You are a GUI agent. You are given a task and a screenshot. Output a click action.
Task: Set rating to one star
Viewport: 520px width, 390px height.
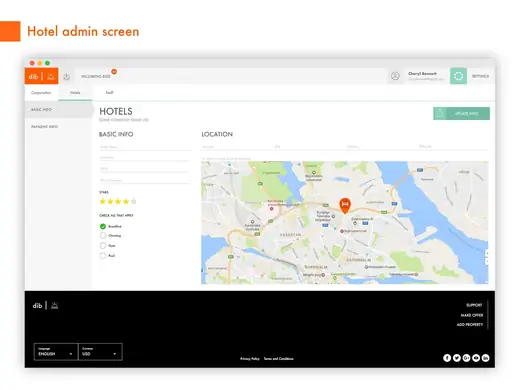[103, 201]
